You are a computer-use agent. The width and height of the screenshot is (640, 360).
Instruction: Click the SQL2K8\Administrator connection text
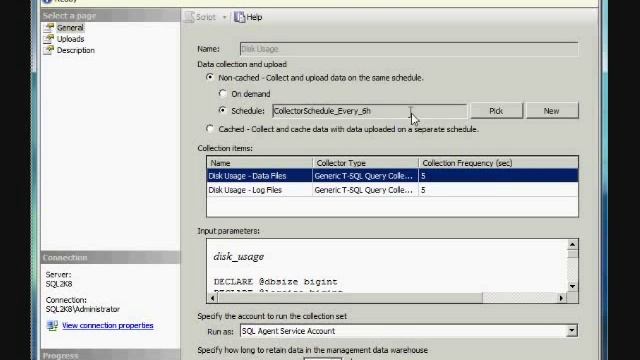coord(82,309)
